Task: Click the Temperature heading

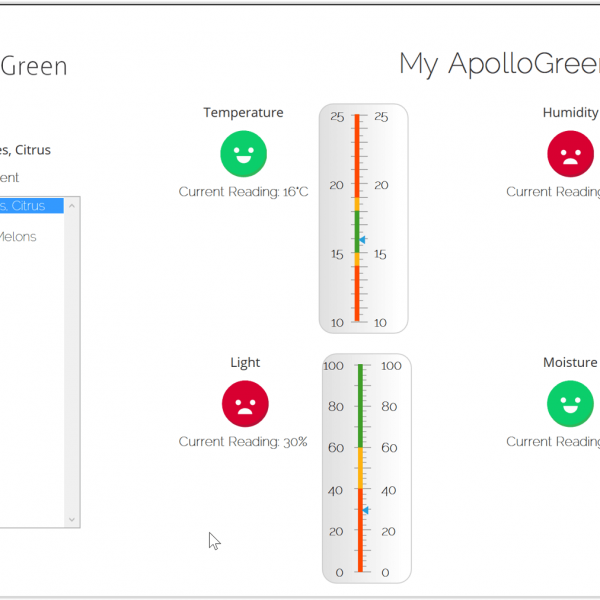Action: click(243, 112)
